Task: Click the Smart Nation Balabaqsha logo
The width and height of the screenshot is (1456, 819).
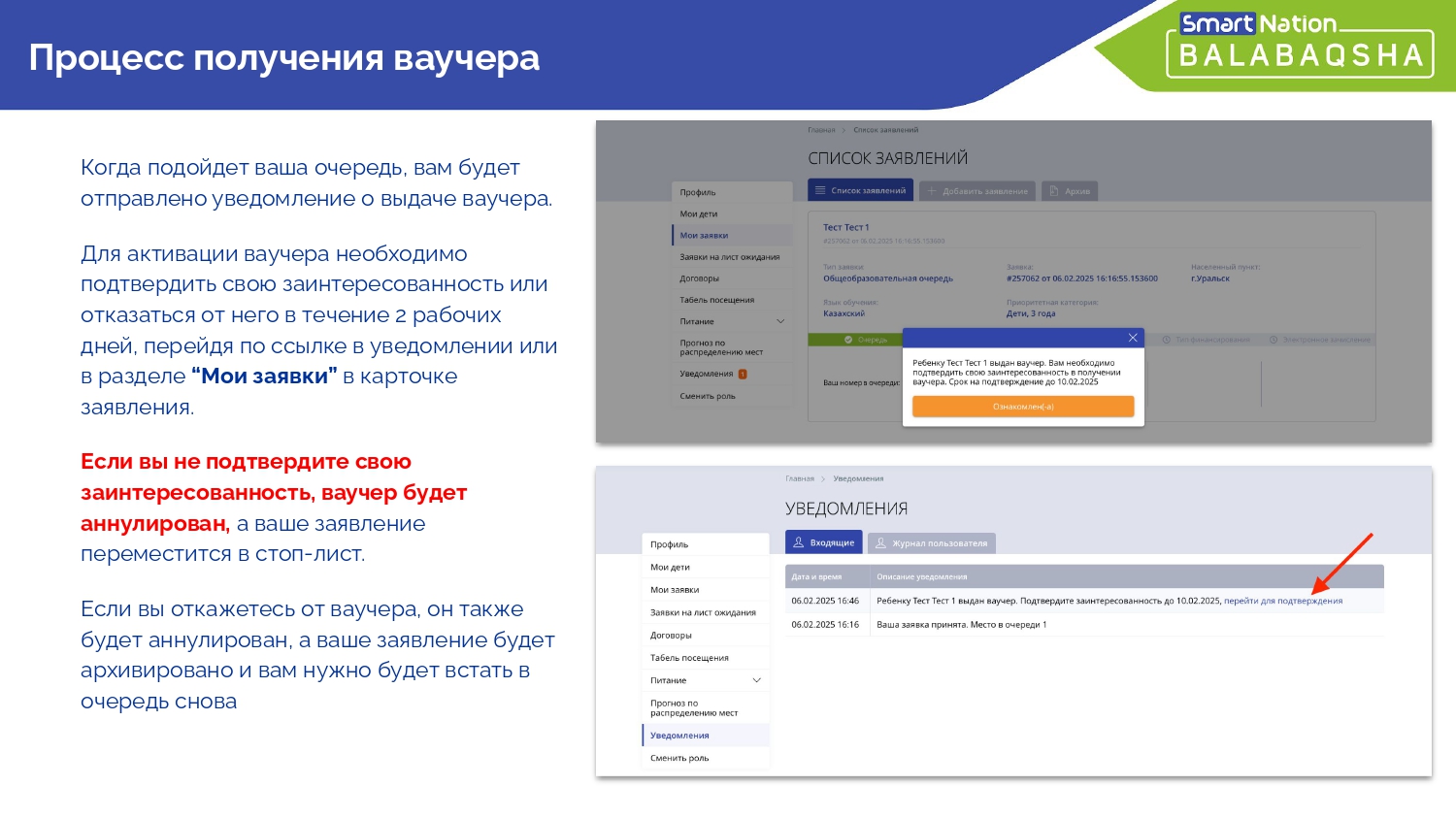Action: pyautogui.click(x=1300, y=45)
